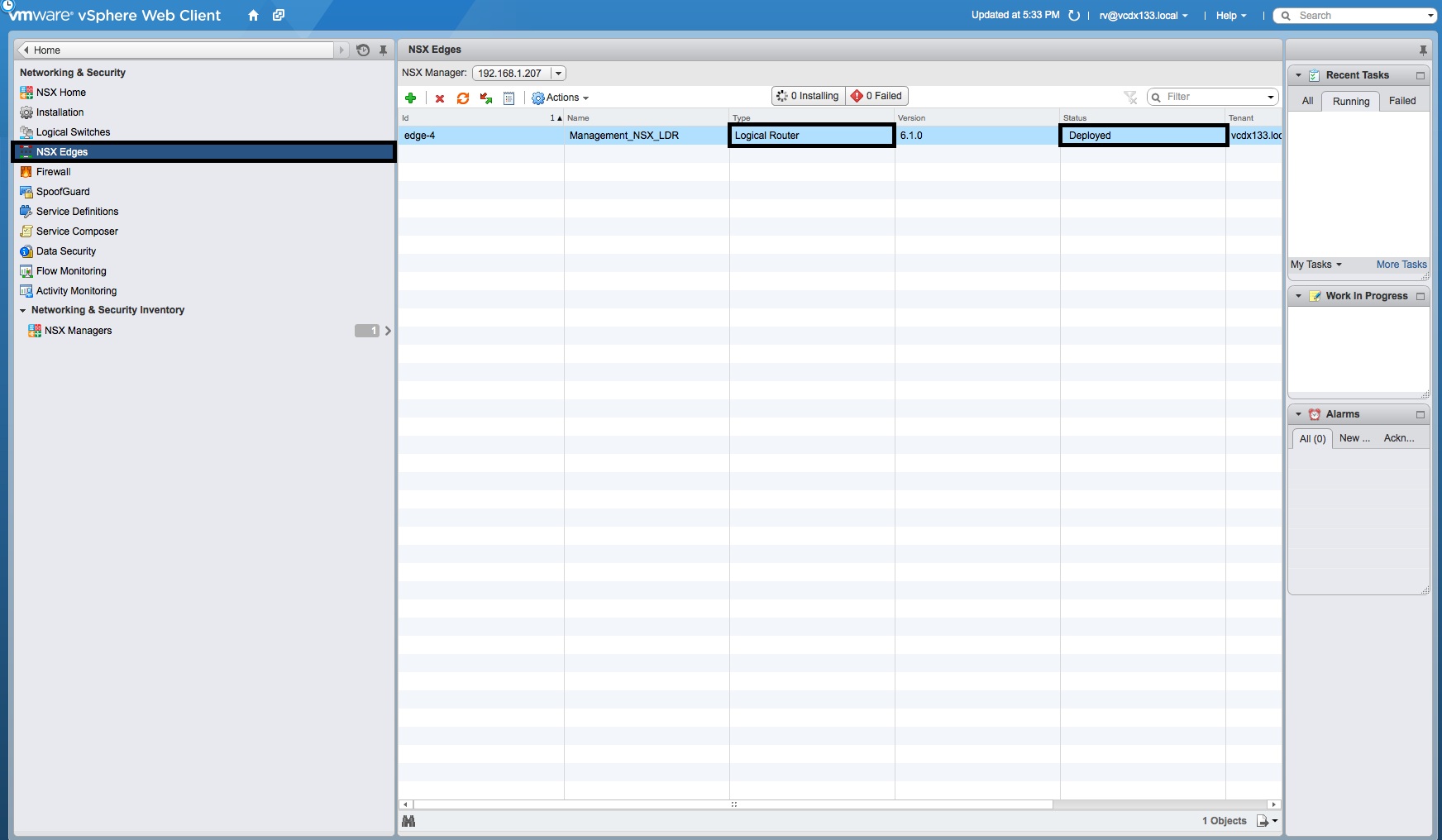The image size is (1442, 840).
Task: Pin the right-hand tasks sidebar
Action: click(1423, 50)
